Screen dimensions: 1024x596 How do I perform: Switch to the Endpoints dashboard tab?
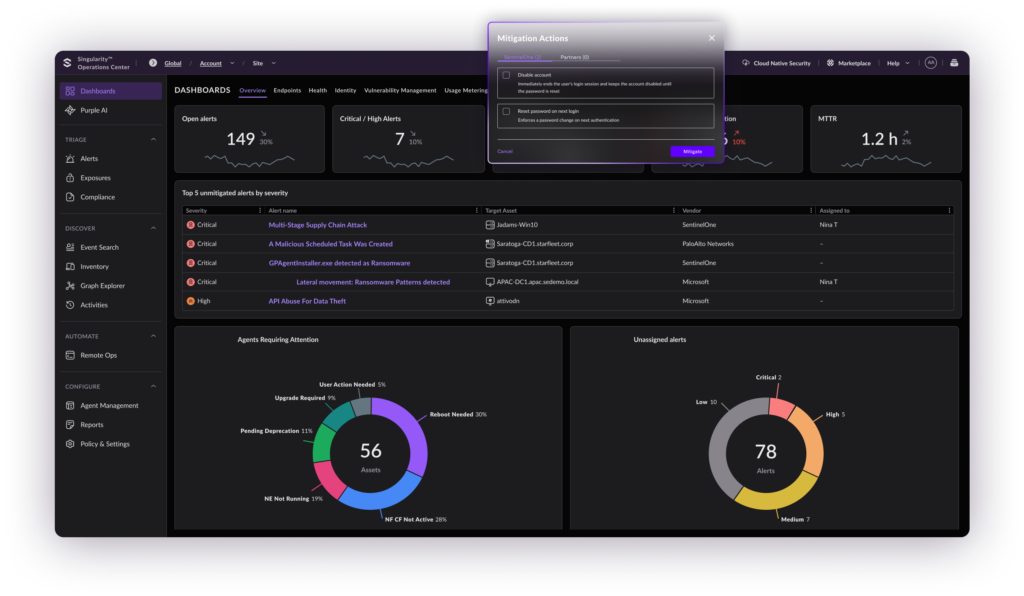(x=287, y=90)
